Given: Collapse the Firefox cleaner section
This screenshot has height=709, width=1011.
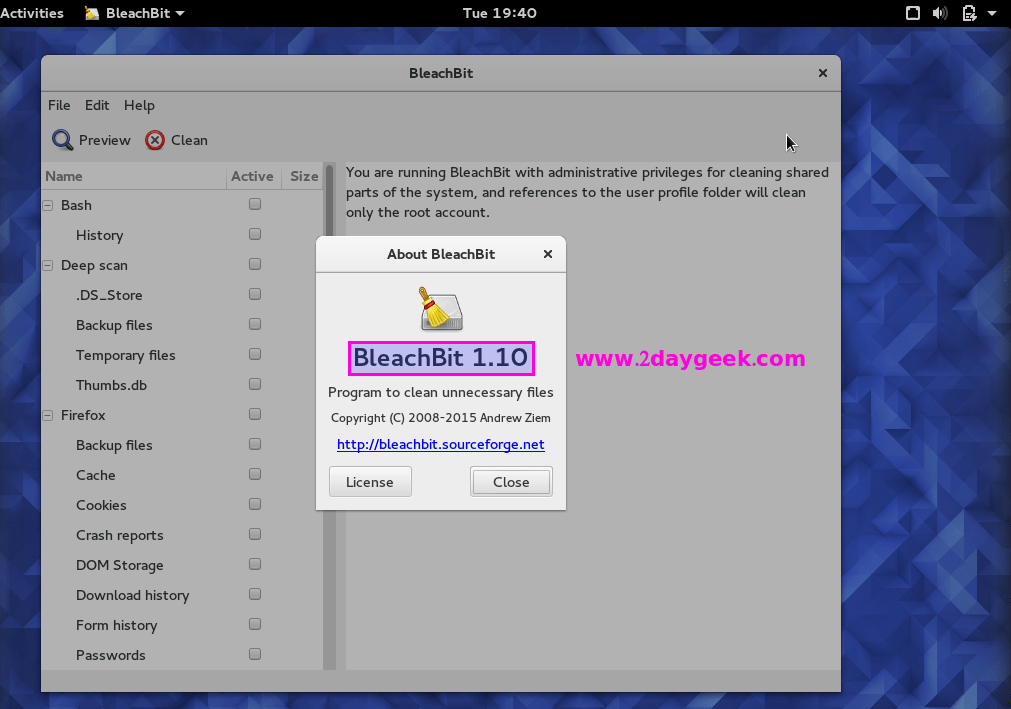Looking at the screenshot, I should tap(47, 414).
